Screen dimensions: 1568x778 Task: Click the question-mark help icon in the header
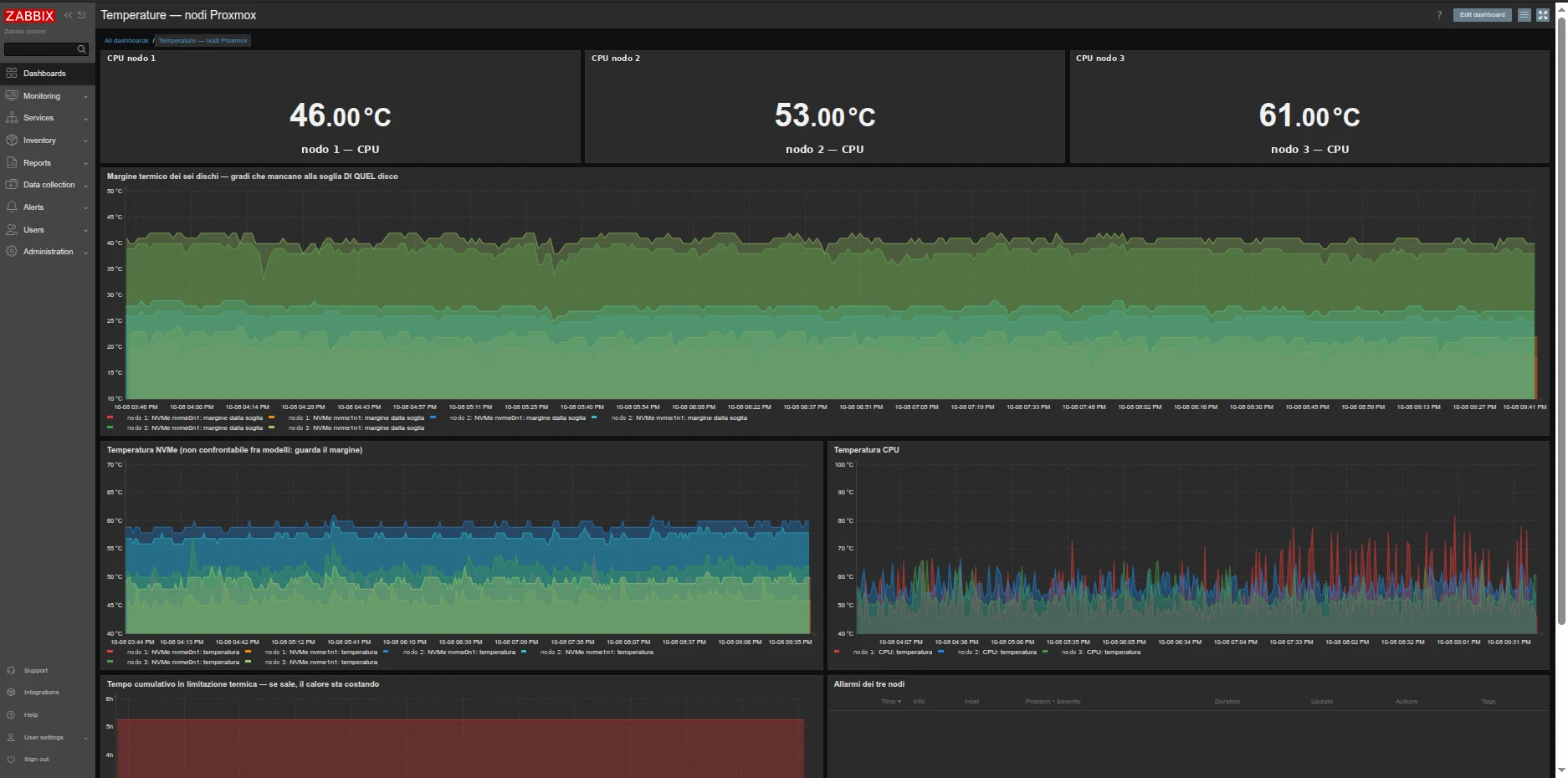coord(1439,15)
